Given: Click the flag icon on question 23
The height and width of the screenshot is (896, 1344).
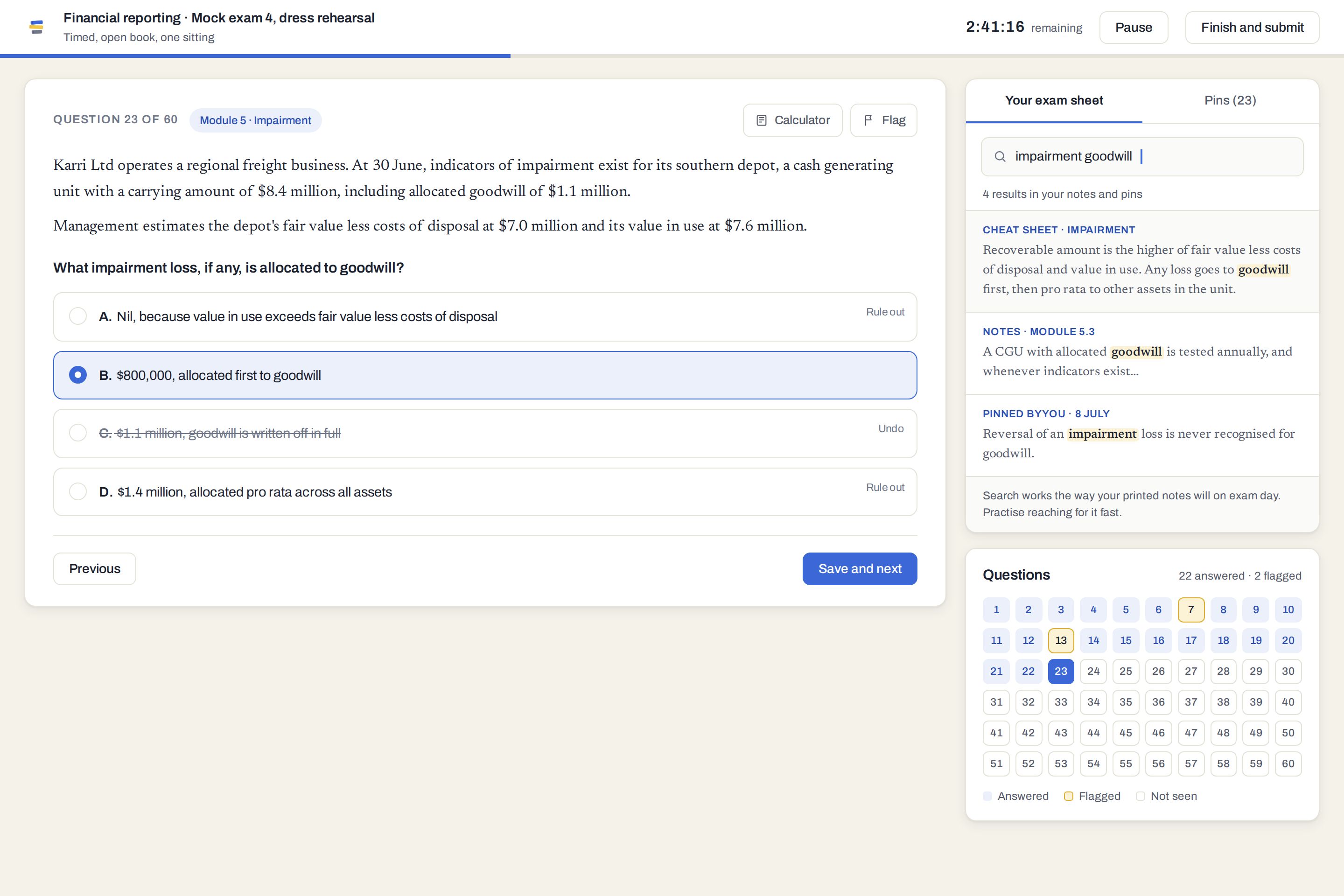Looking at the screenshot, I should [x=868, y=120].
